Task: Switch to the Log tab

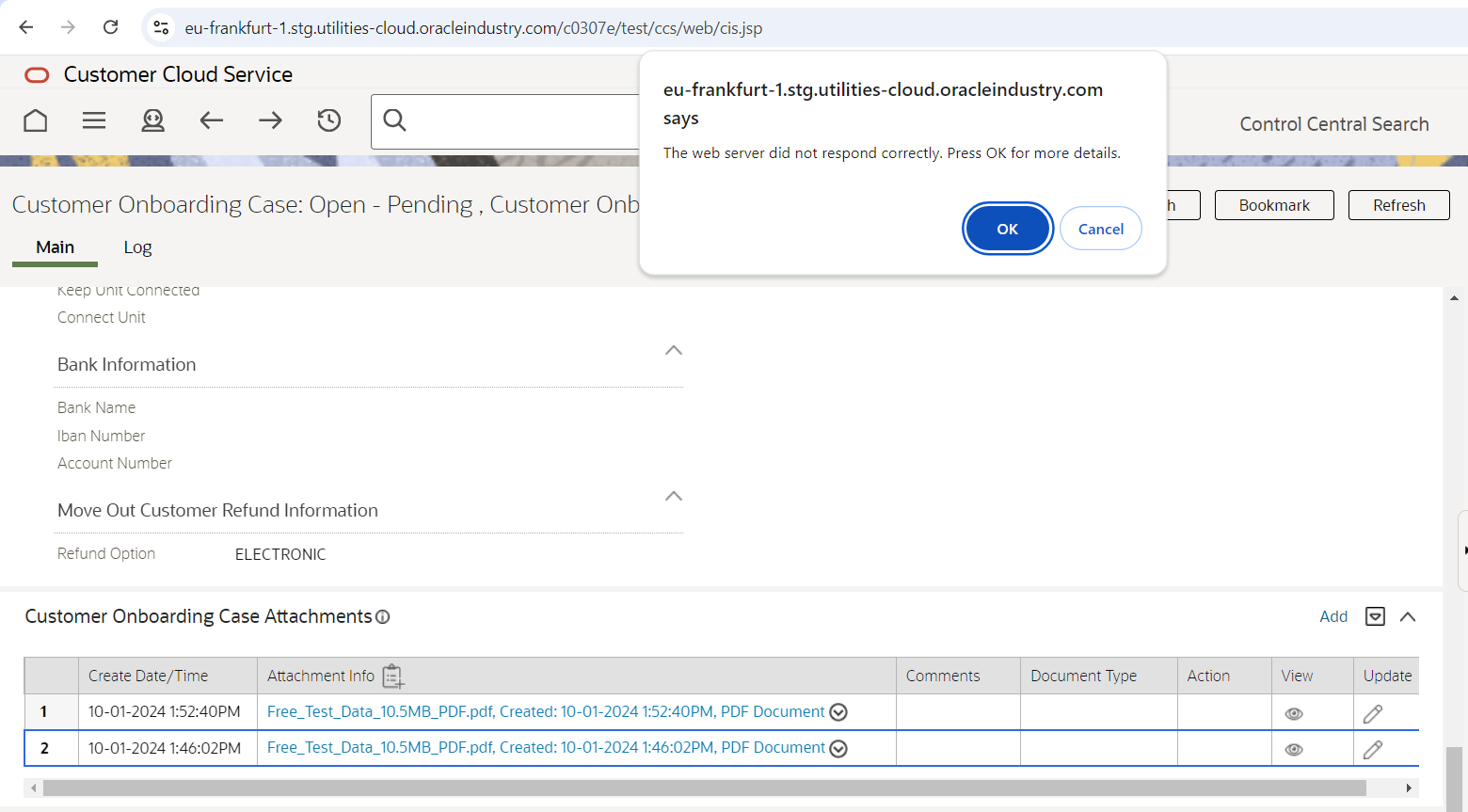Action: tap(137, 247)
